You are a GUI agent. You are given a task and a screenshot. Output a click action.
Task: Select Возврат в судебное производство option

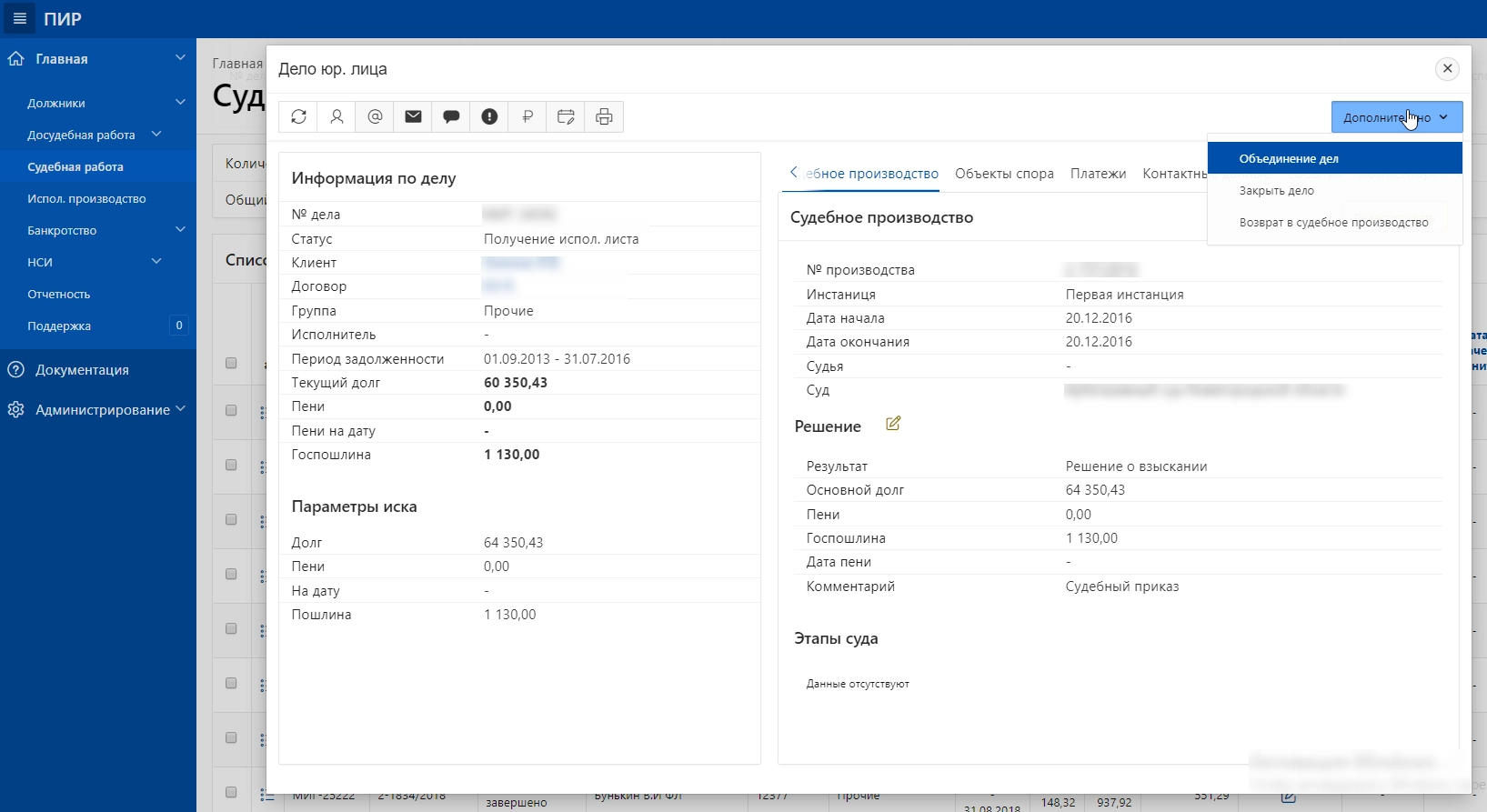click(1334, 222)
